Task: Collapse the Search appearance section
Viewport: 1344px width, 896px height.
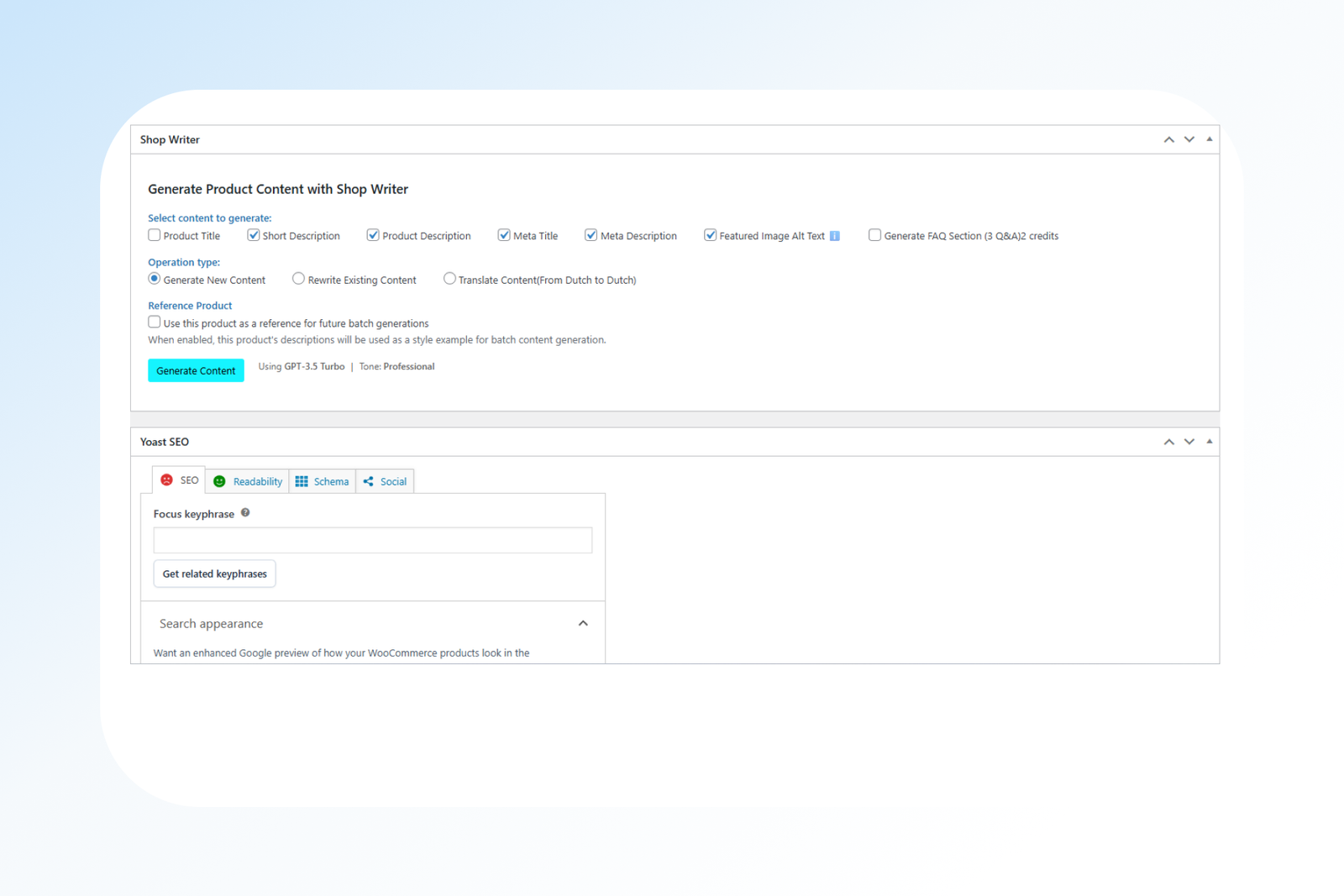Action: 583,623
